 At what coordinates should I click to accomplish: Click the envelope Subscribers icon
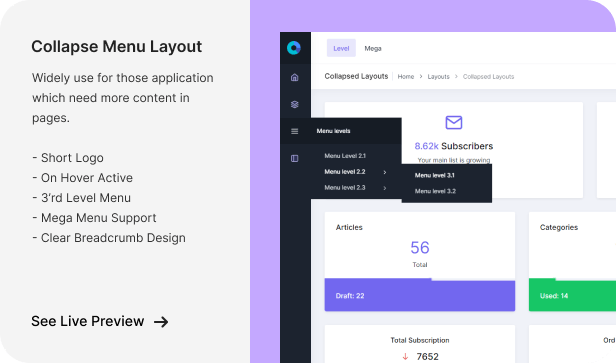click(x=454, y=123)
